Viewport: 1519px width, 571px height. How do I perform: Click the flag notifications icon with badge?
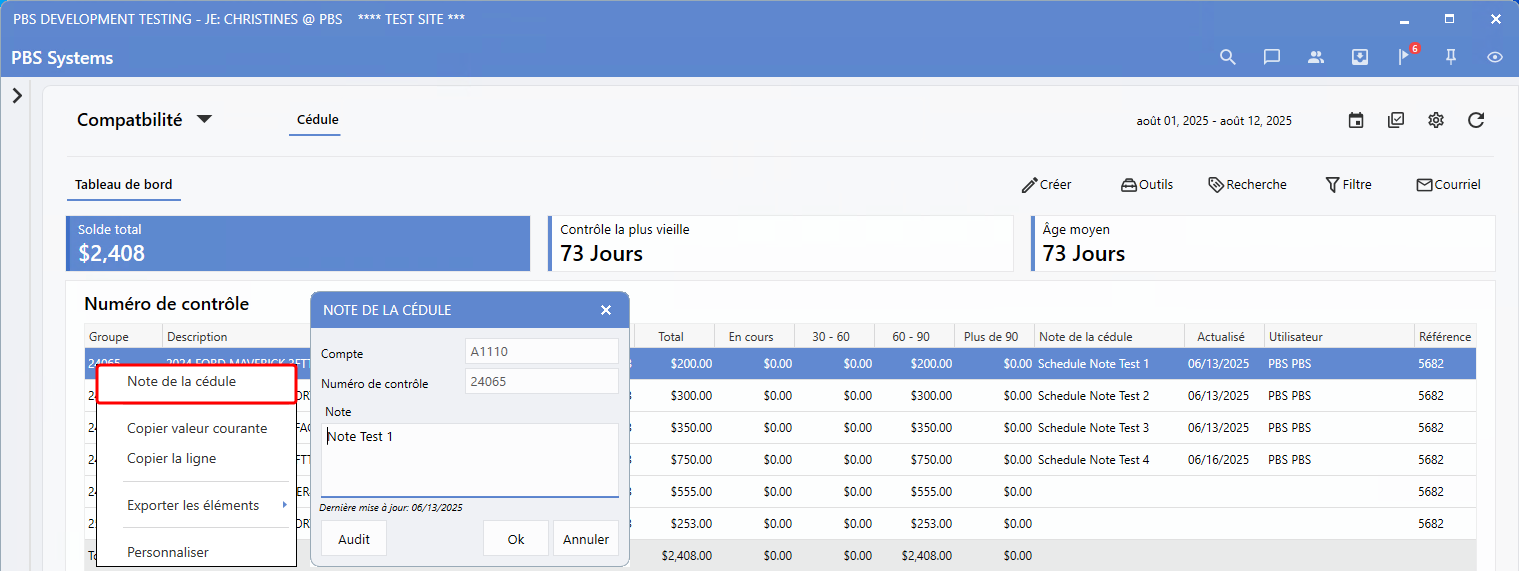[1404, 57]
